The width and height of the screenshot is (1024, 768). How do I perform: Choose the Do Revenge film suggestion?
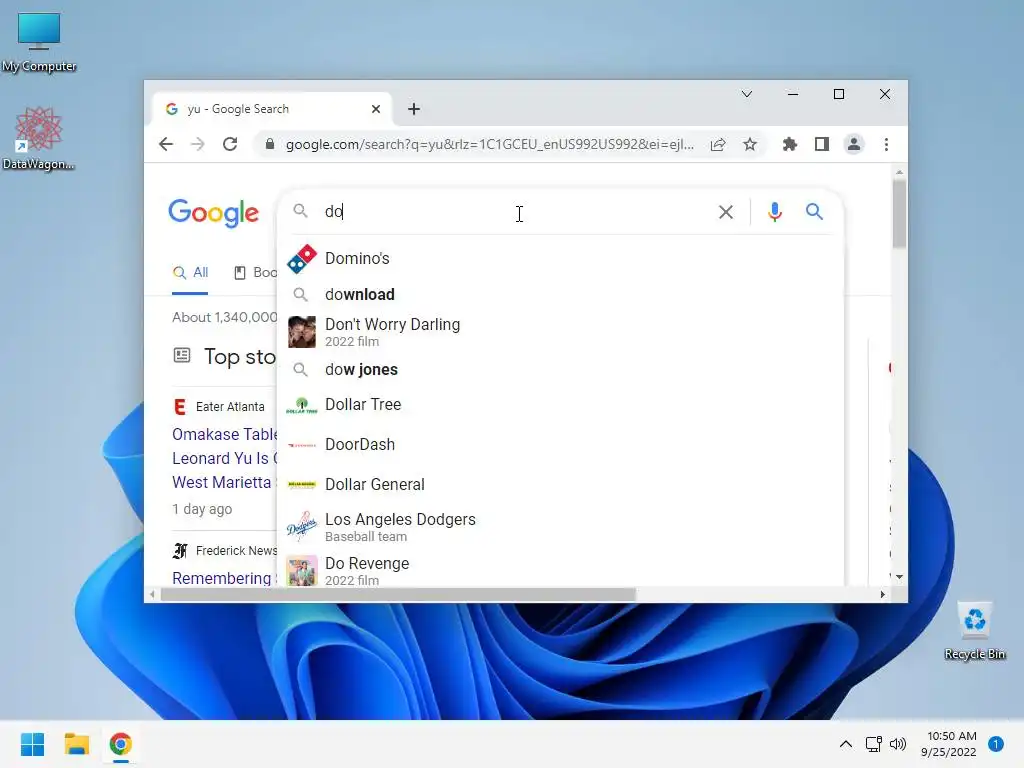[560, 570]
